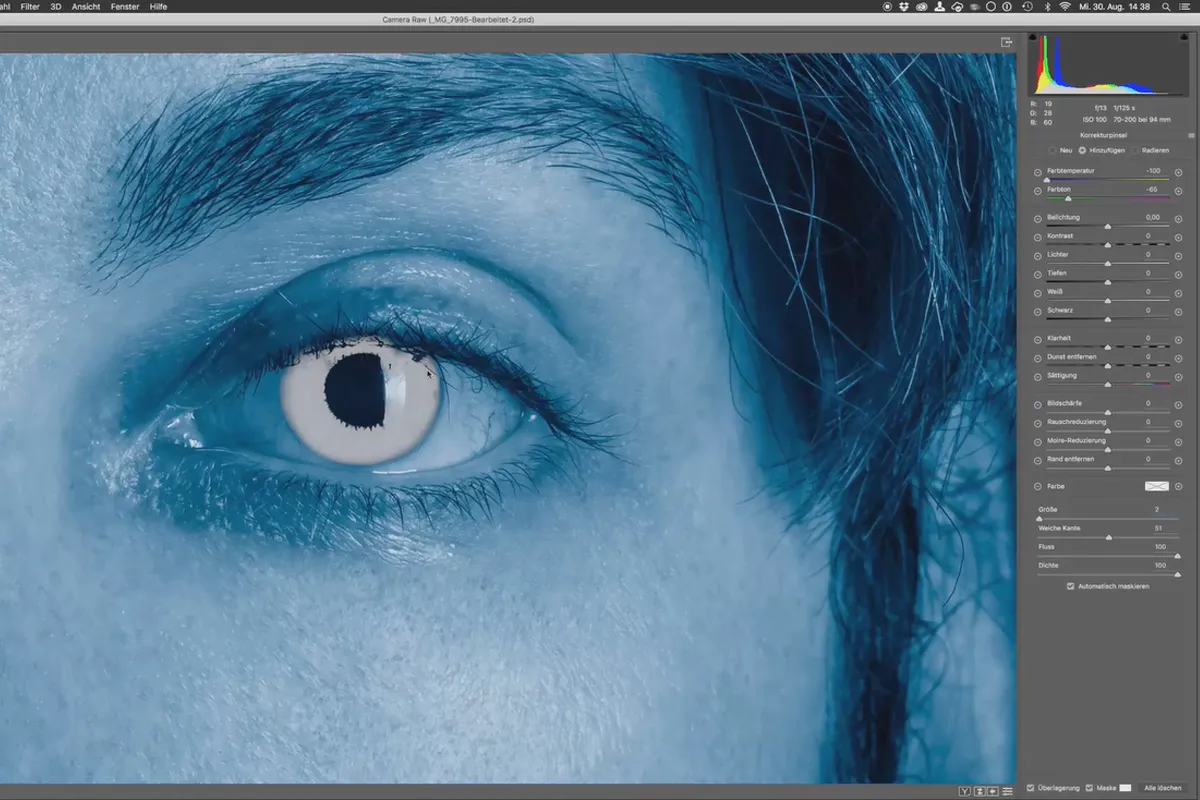Screen dimensions: 1200x800
Task: Click the Fluss slider handle
Action: (x=1177, y=556)
